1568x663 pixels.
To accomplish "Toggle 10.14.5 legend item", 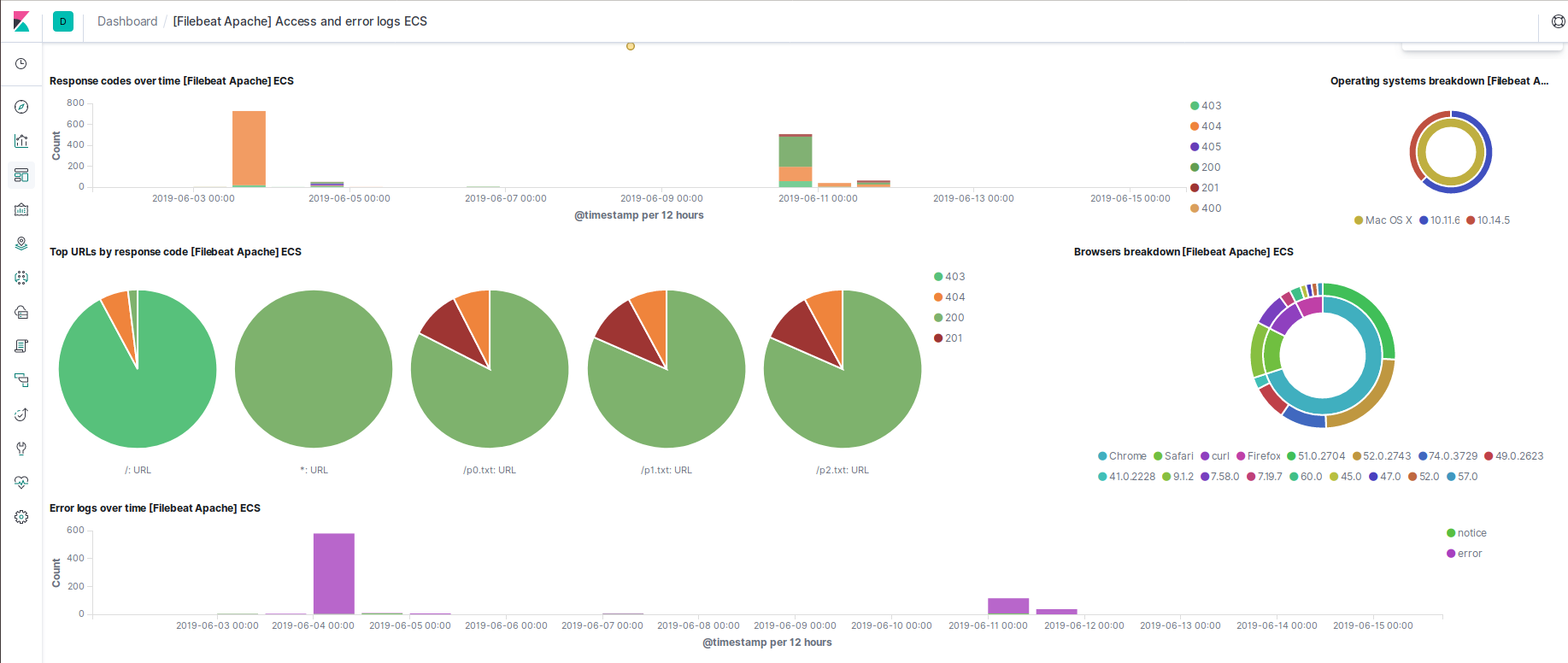I will [1488, 220].
